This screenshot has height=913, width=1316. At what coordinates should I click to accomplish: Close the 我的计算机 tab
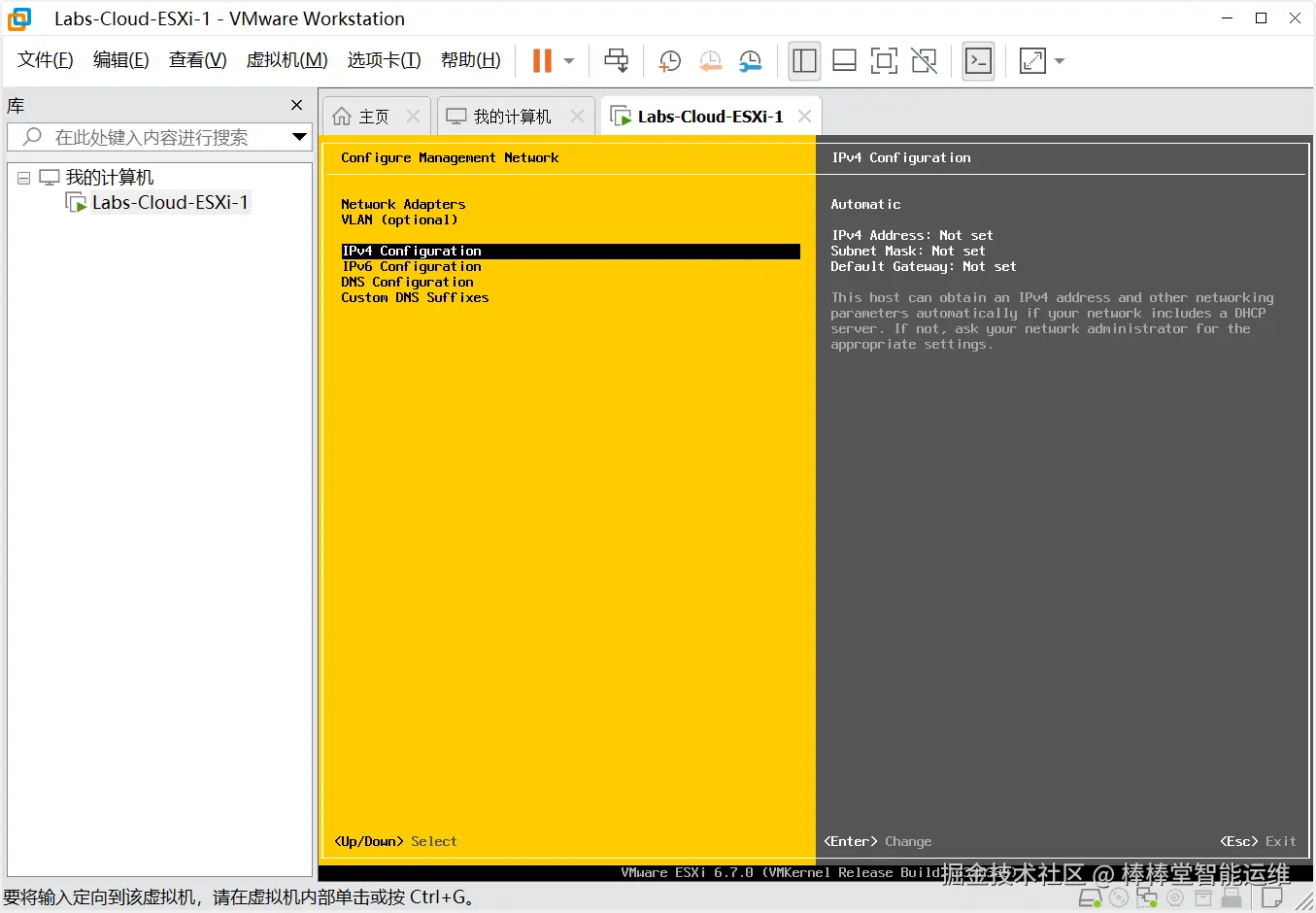click(x=578, y=117)
